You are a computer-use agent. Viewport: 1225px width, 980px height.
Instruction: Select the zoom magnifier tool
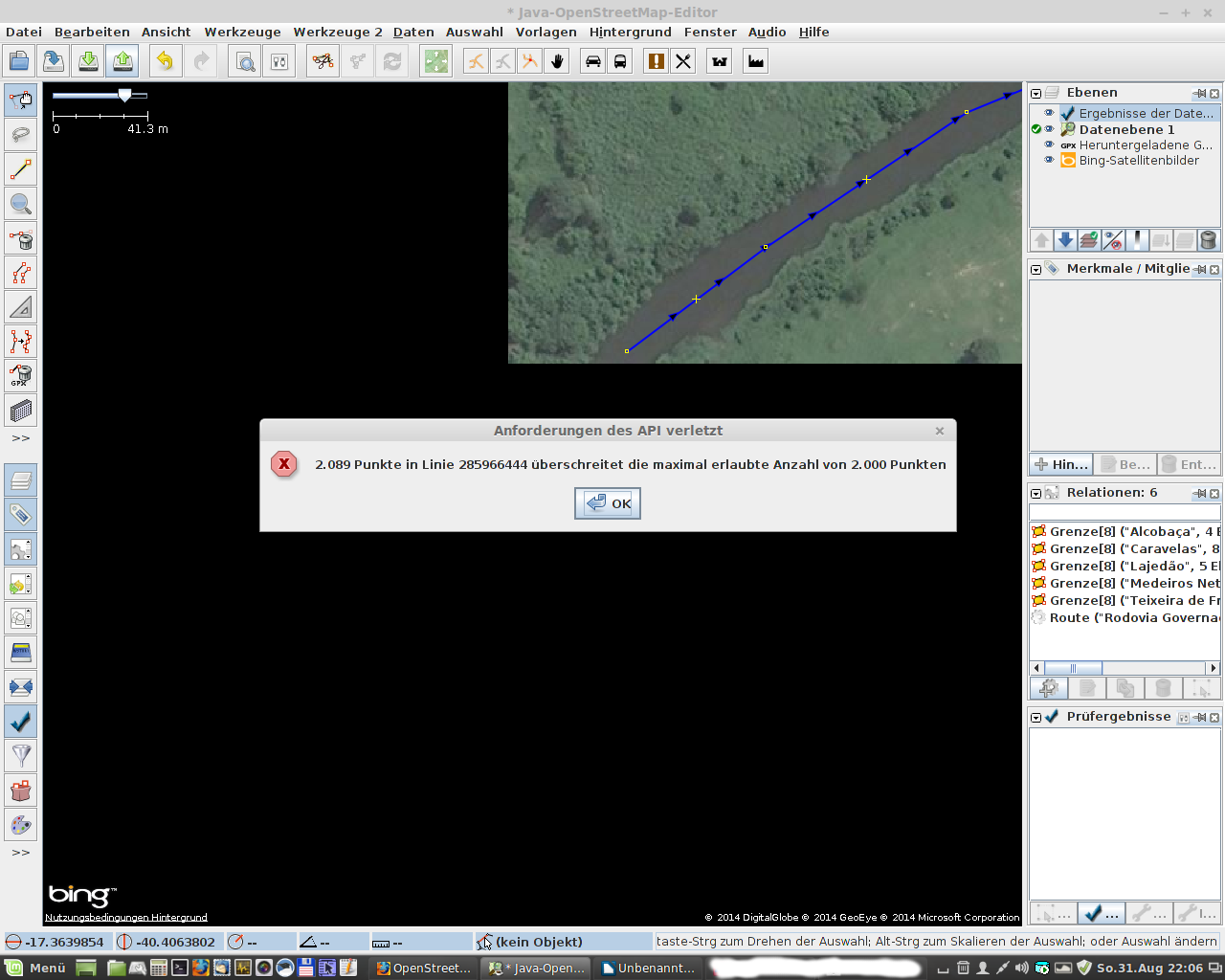point(21,204)
